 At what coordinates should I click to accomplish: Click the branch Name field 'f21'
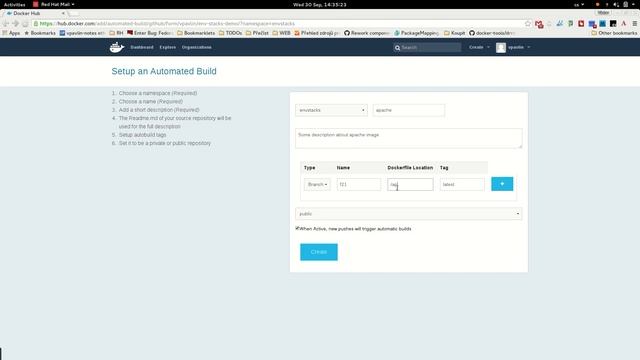tap(359, 184)
